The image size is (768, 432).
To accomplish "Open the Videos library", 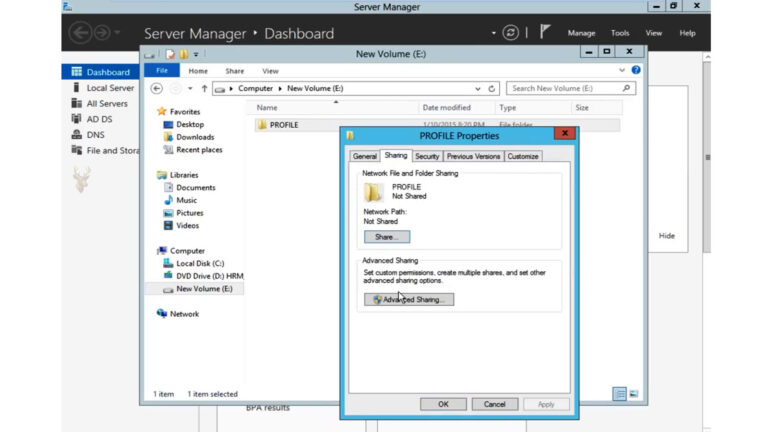I will tap(188, 226).
